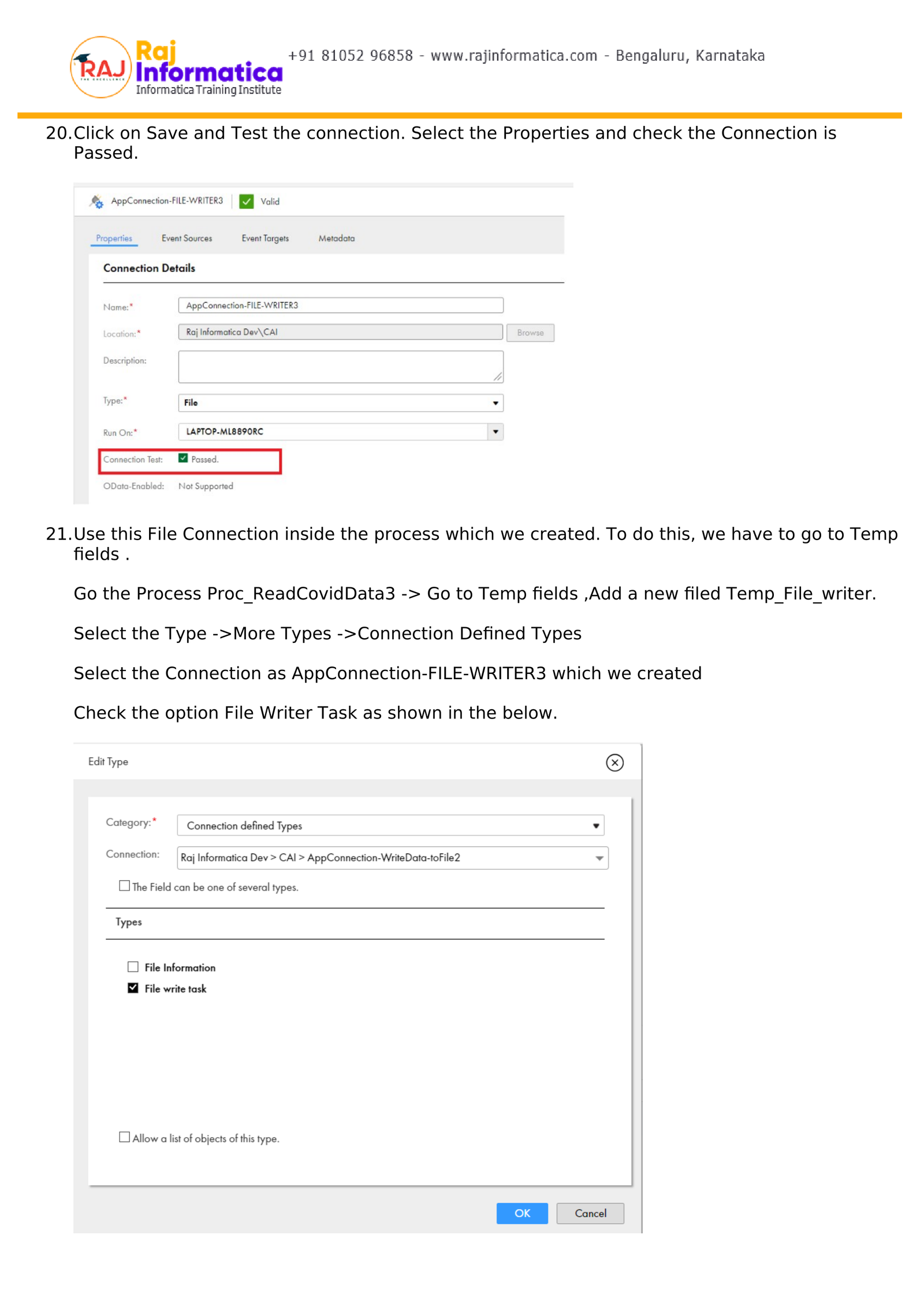Check 'The Field can be one of several types'
Viewport: 924px width, 1307px height.
click(125, 886)
